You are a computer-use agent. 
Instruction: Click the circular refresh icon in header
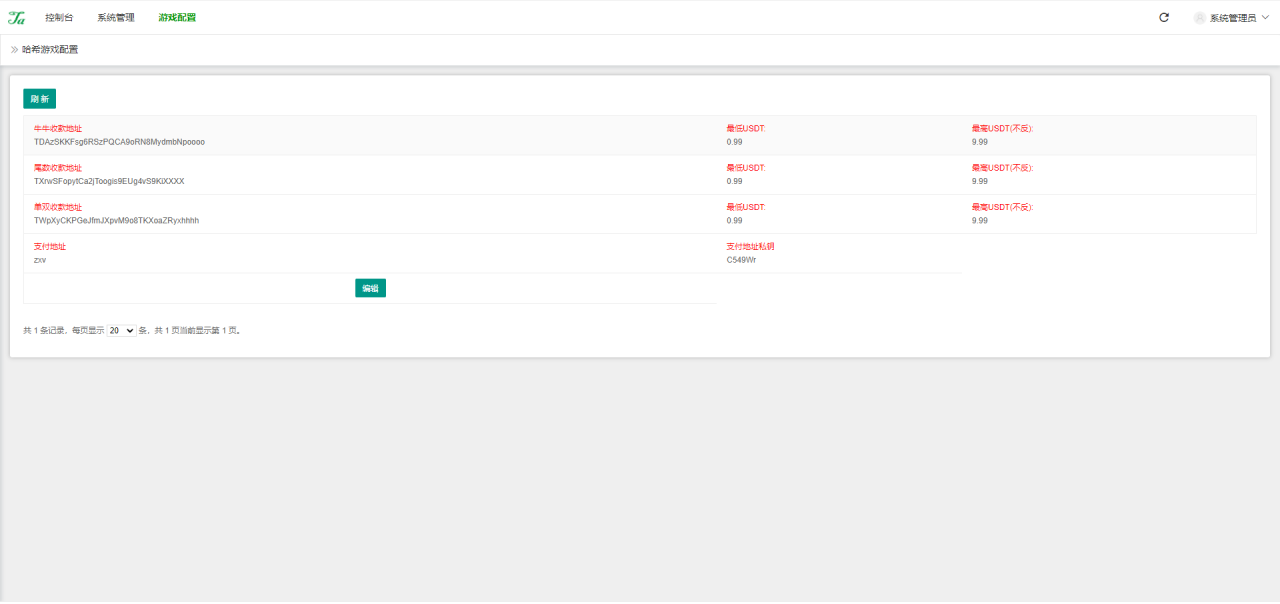click(1164, 18)
